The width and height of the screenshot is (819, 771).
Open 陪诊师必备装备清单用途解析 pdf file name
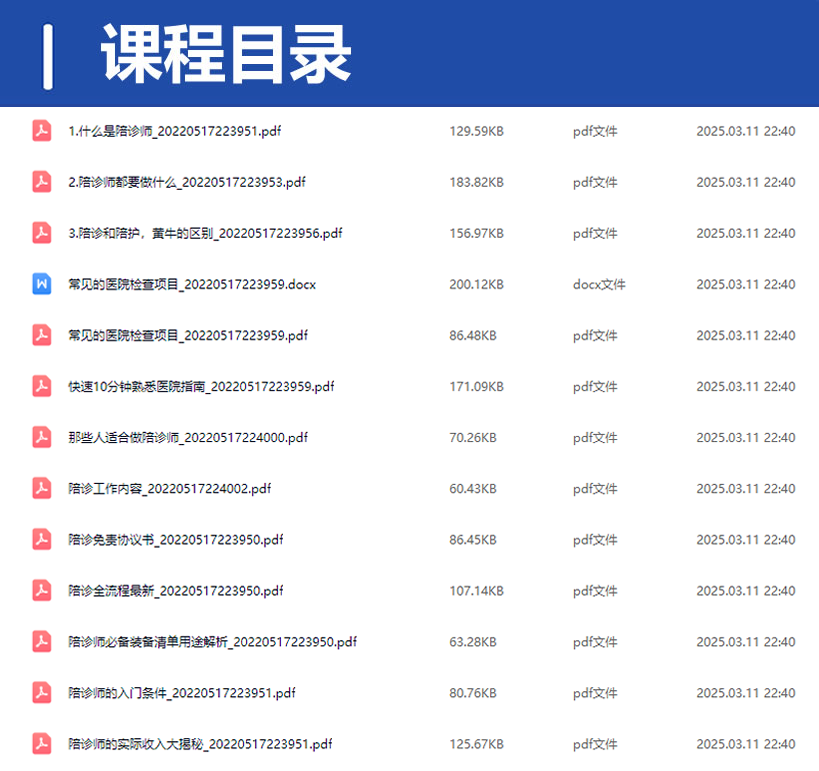point(213,642)
